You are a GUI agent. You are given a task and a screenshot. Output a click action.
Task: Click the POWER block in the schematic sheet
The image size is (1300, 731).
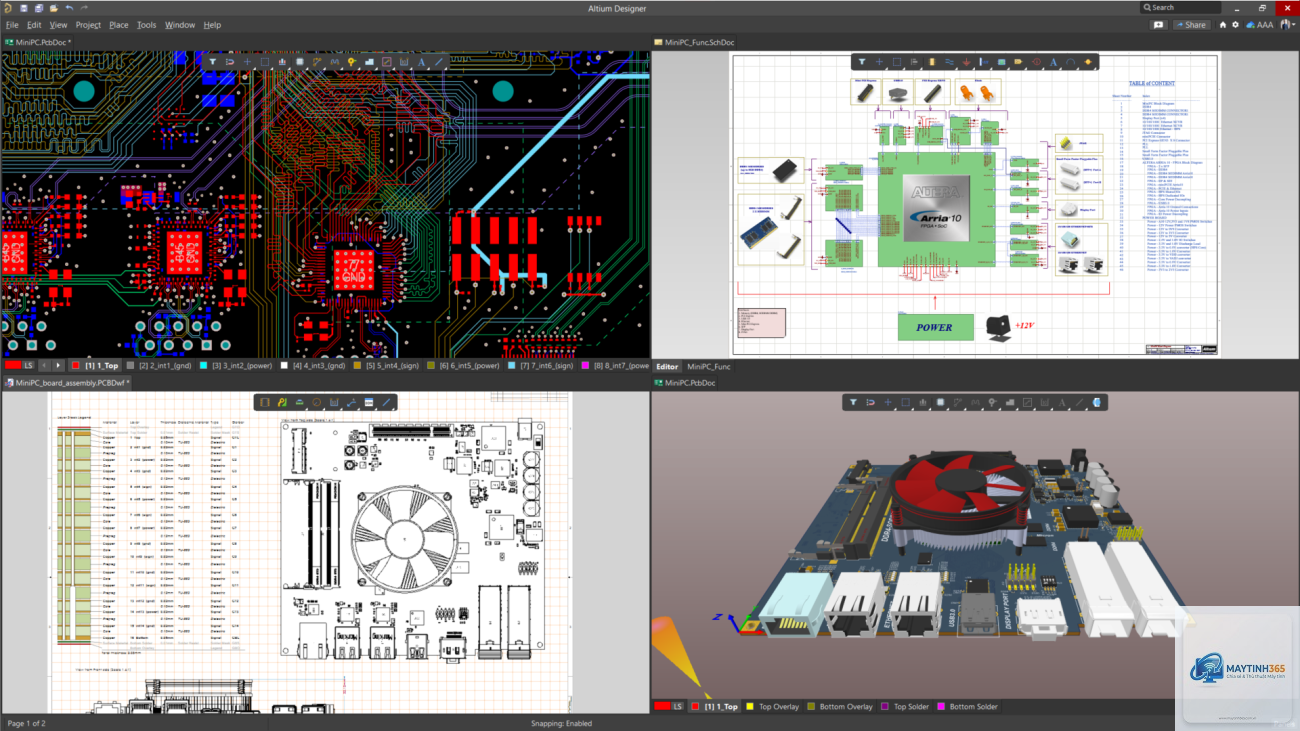(935, 327)
